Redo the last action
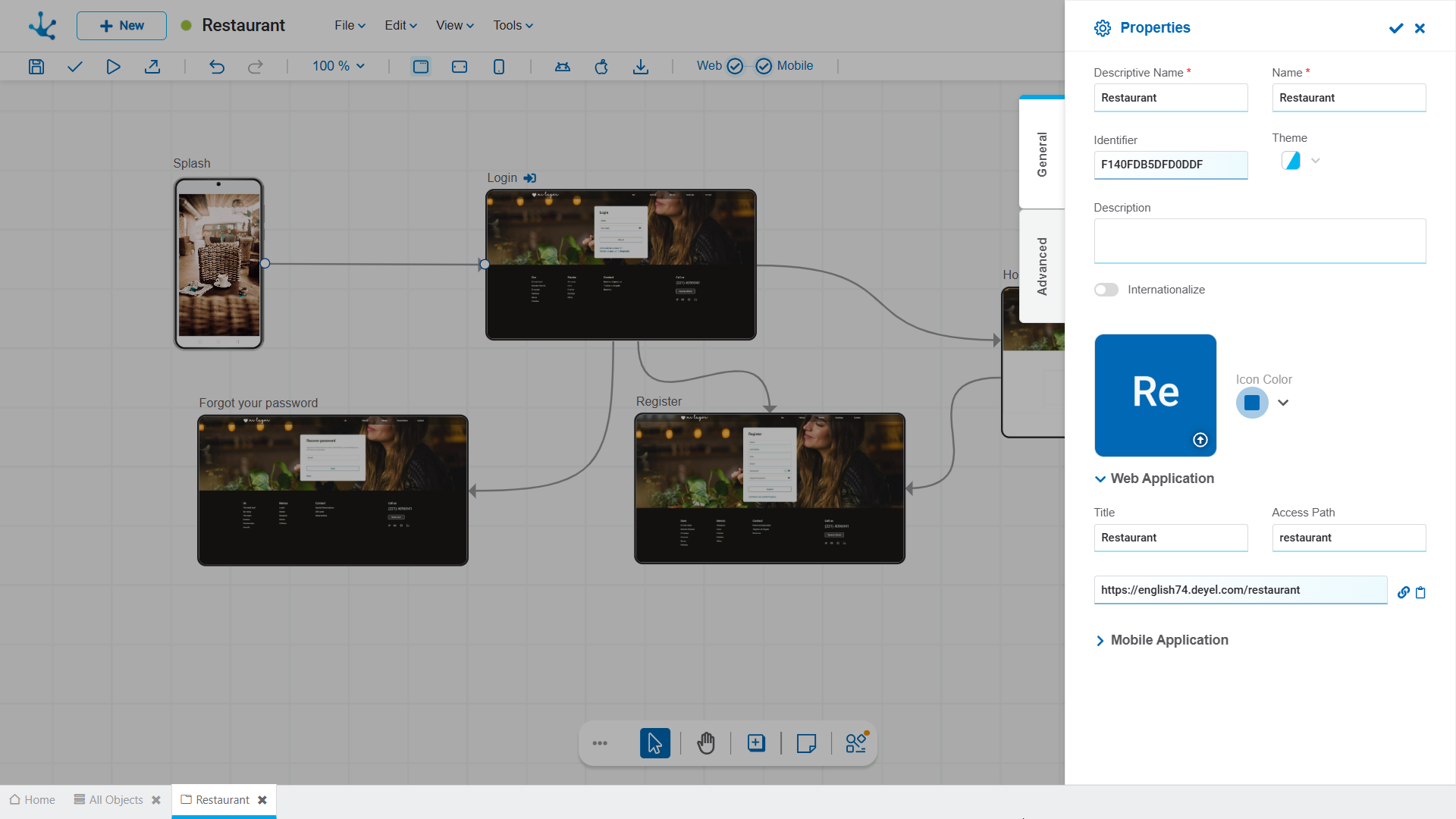 [256, 67]
